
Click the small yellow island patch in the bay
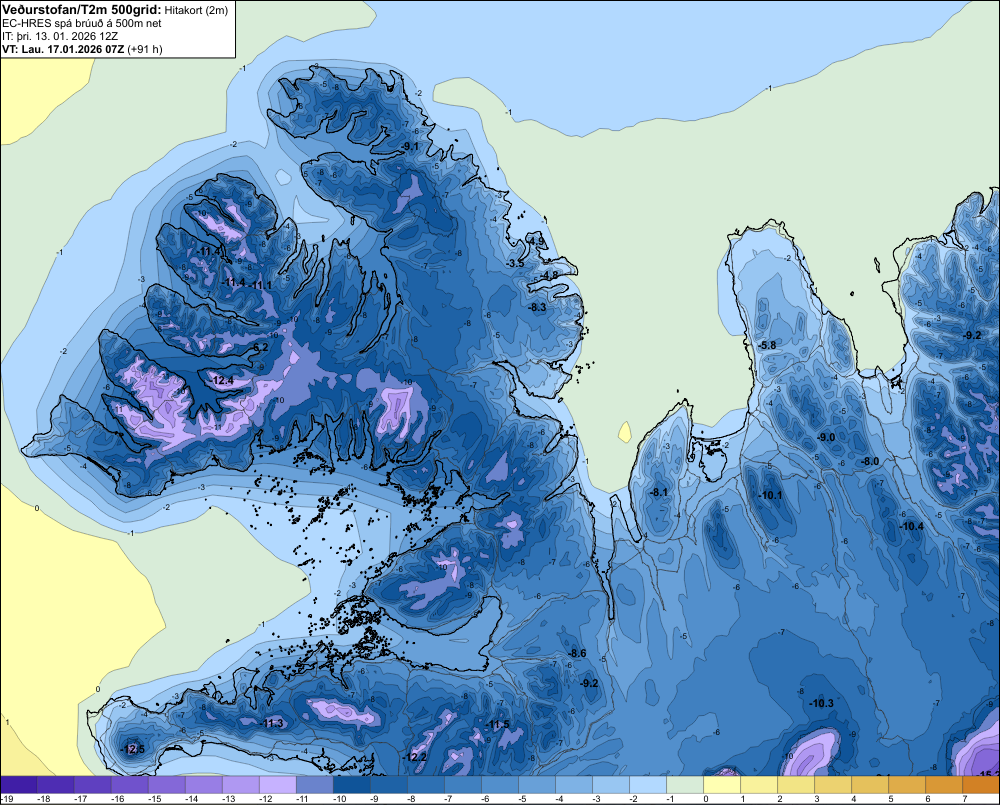pos(625,432)
